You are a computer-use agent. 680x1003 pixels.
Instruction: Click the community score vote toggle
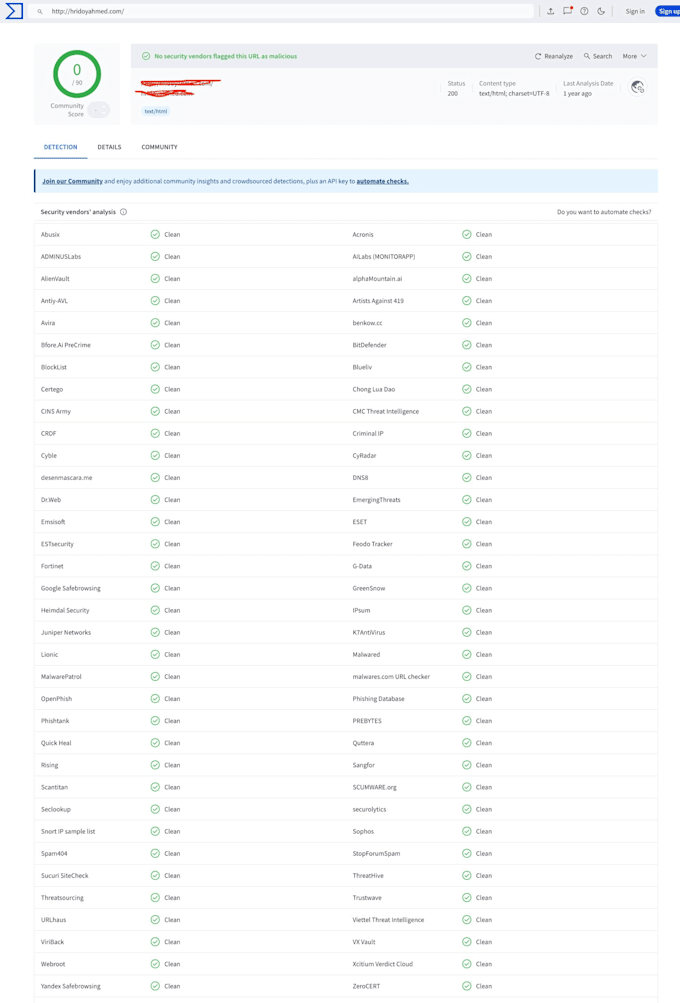pyautogui.click(x=99, y=110)
